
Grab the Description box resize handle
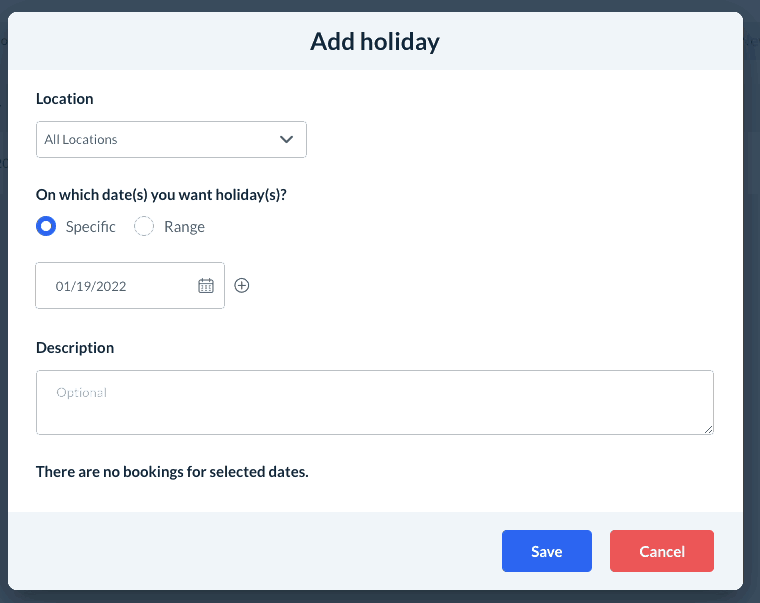(708, 429)
